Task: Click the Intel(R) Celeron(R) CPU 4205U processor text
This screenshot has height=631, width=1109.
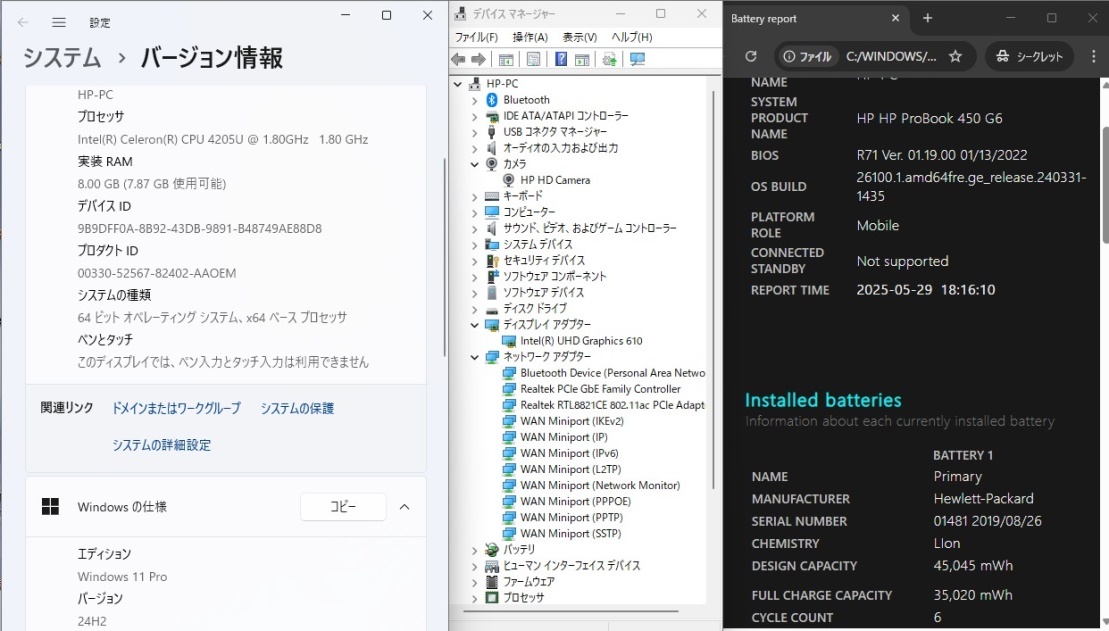Action: point(223,139)
